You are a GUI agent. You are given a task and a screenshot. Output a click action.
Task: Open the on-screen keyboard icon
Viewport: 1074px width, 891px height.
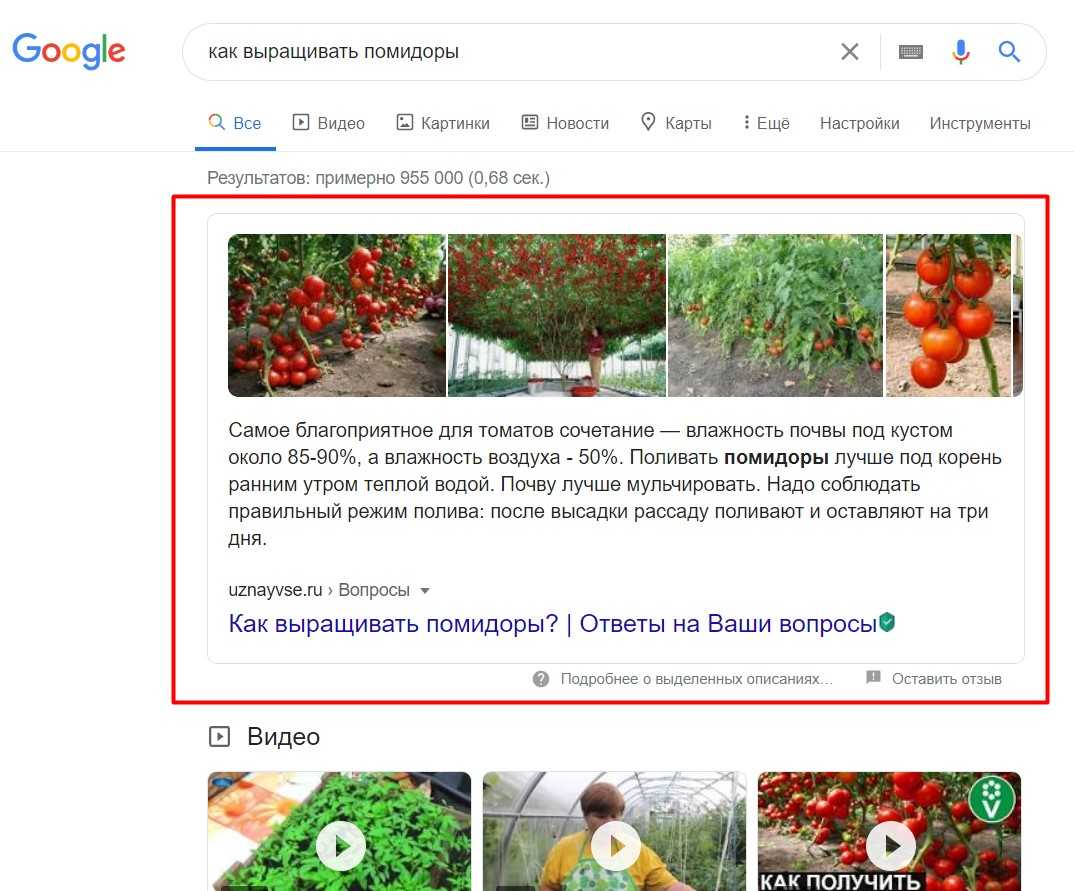[910, 52]
